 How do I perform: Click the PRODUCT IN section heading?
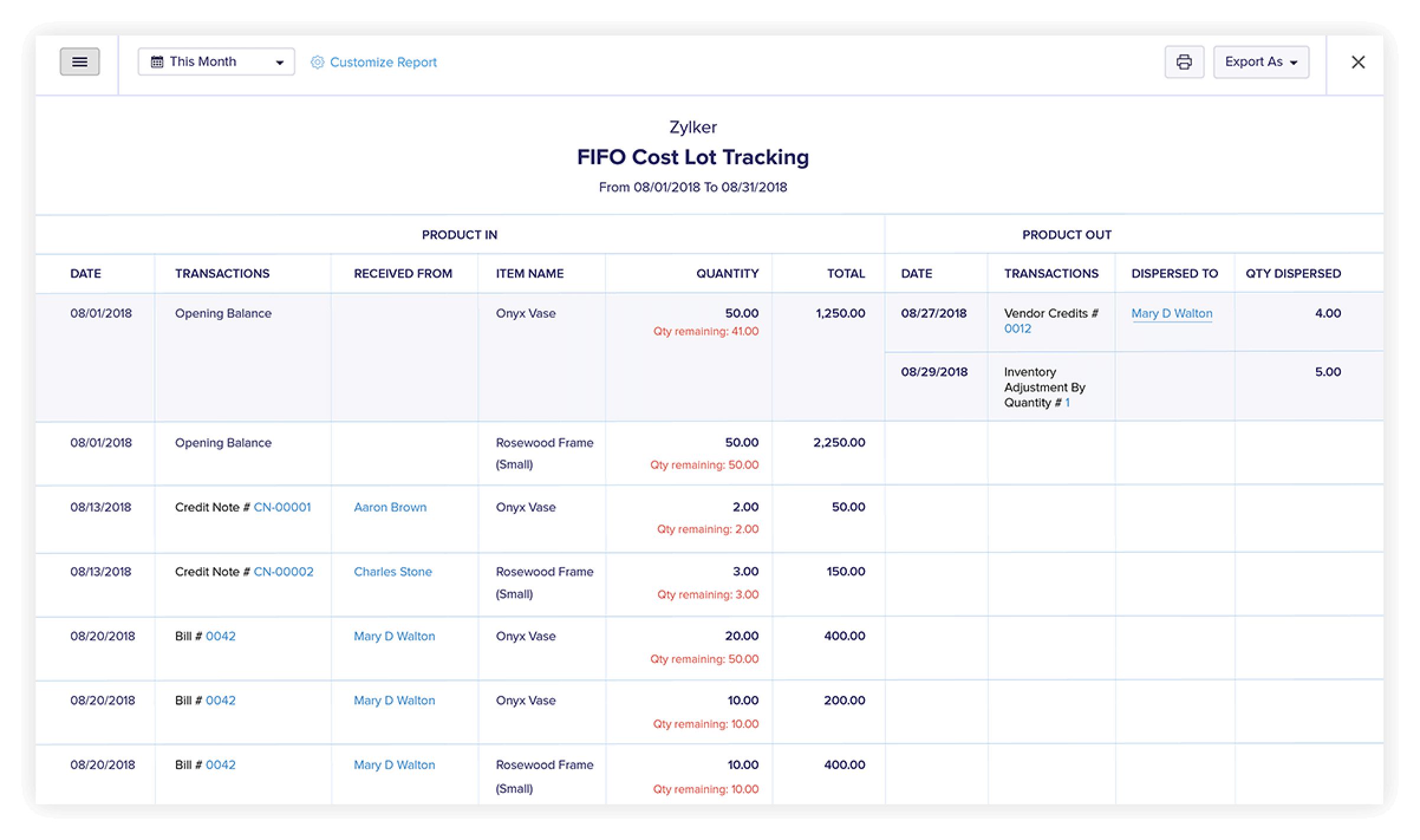coord(460,235)
